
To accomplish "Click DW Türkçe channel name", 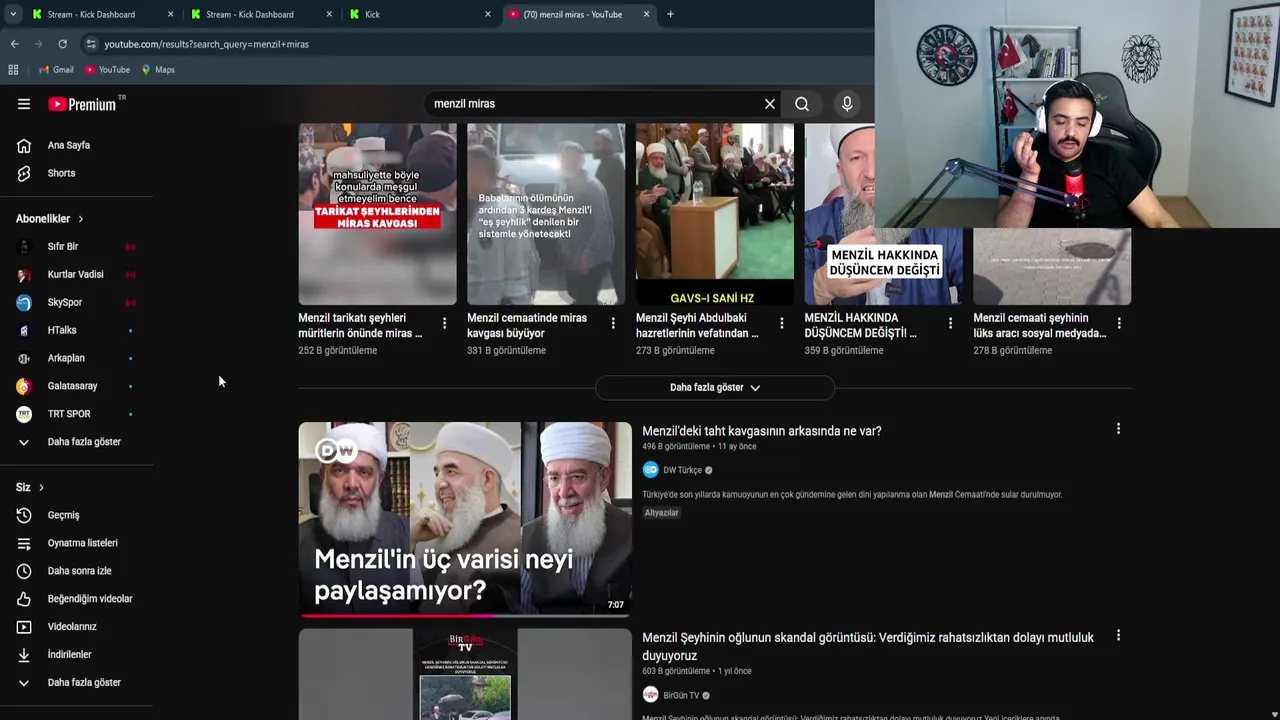I will pos(682,470).
